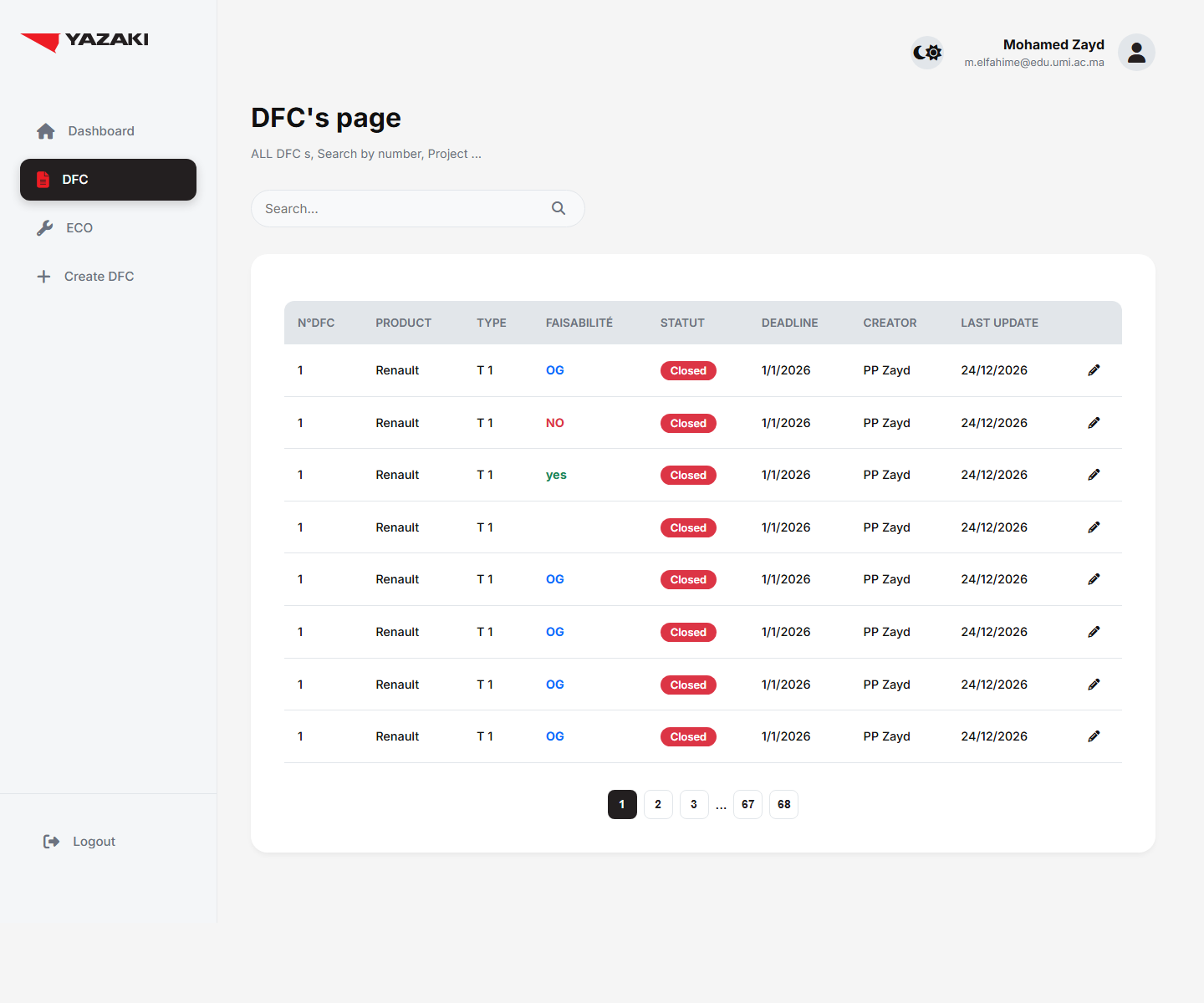Click the Closed badge in the yes row
This screenshot has height=1003, width=1204.
[x=688, y=475]
